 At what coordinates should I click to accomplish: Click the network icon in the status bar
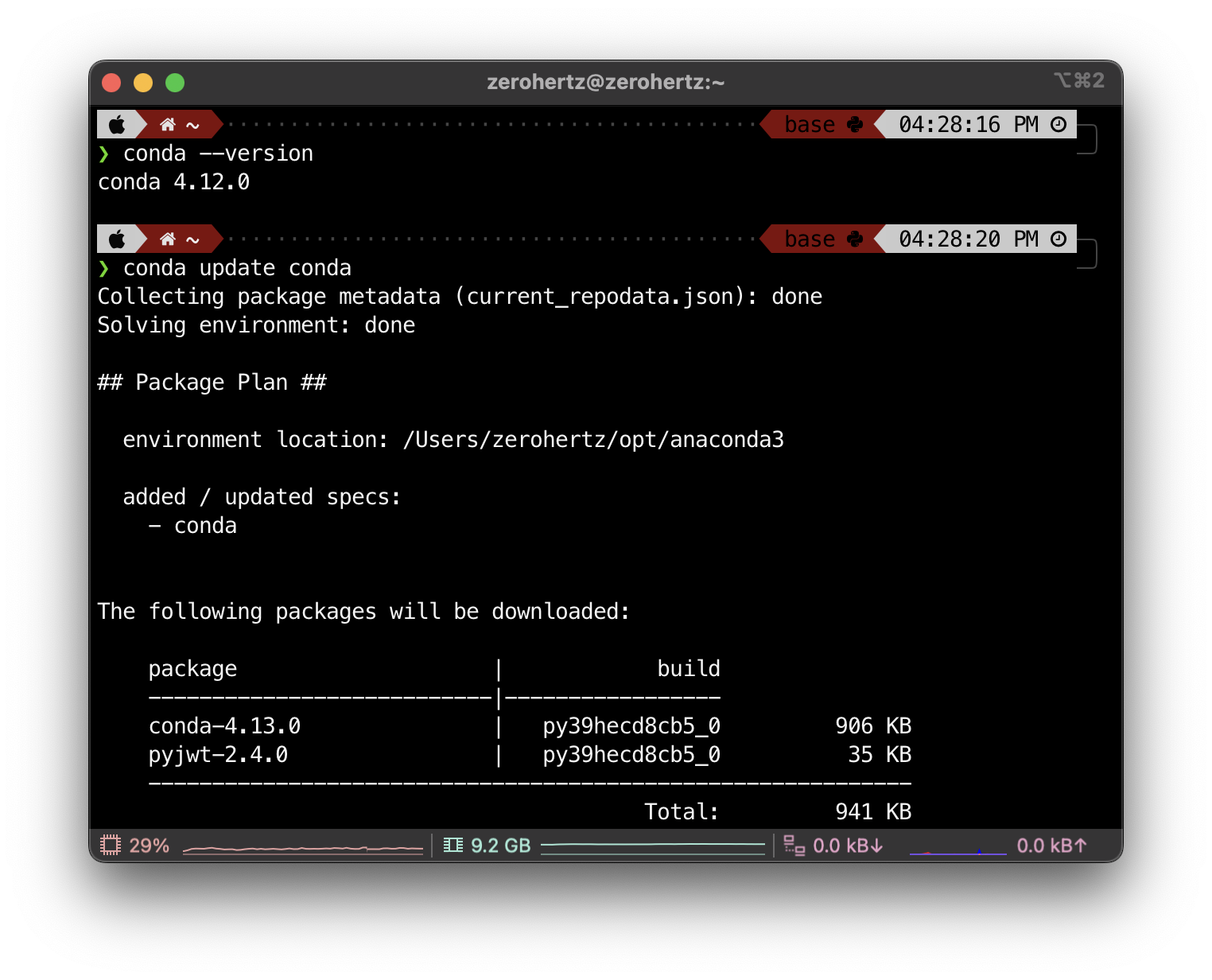click(794, 845)
